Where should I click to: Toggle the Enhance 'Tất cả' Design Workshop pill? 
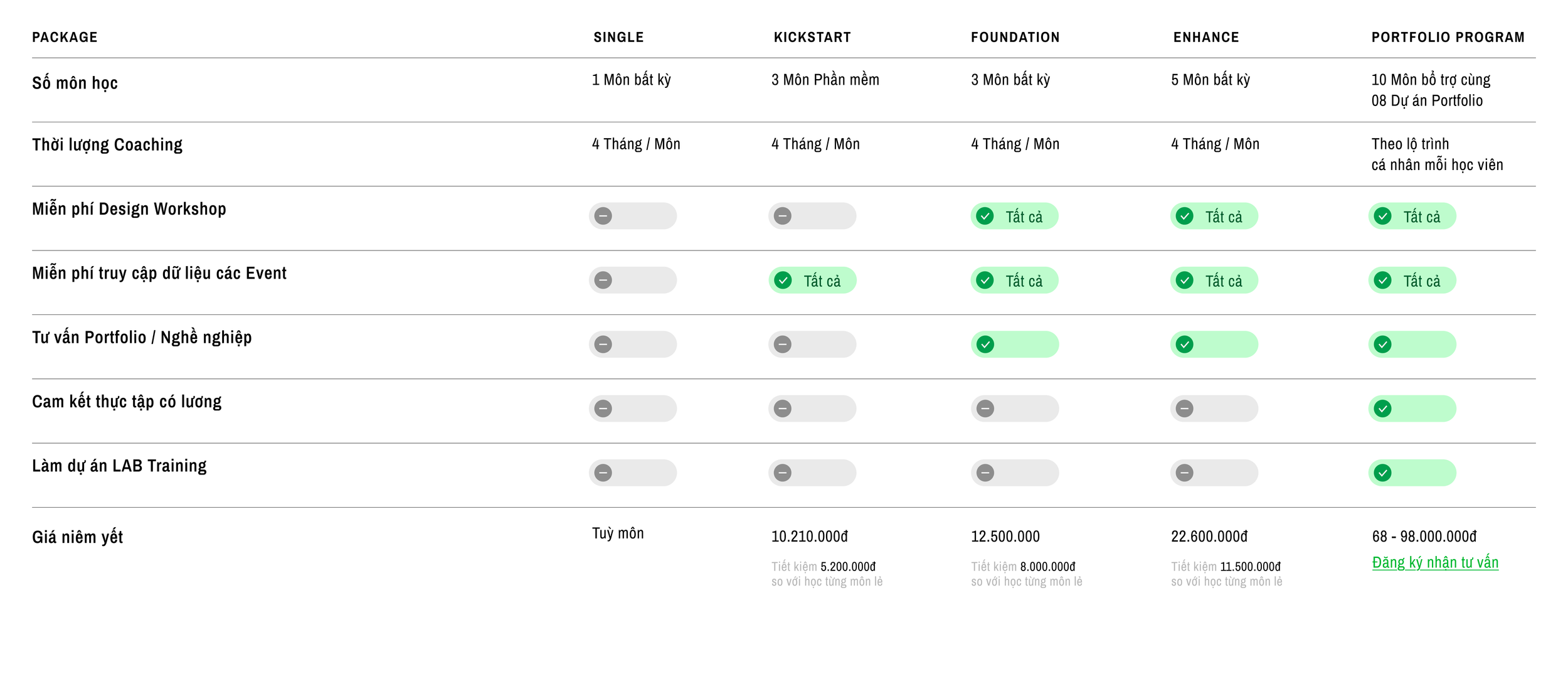pyautogui.click(x=1214, y=216)
